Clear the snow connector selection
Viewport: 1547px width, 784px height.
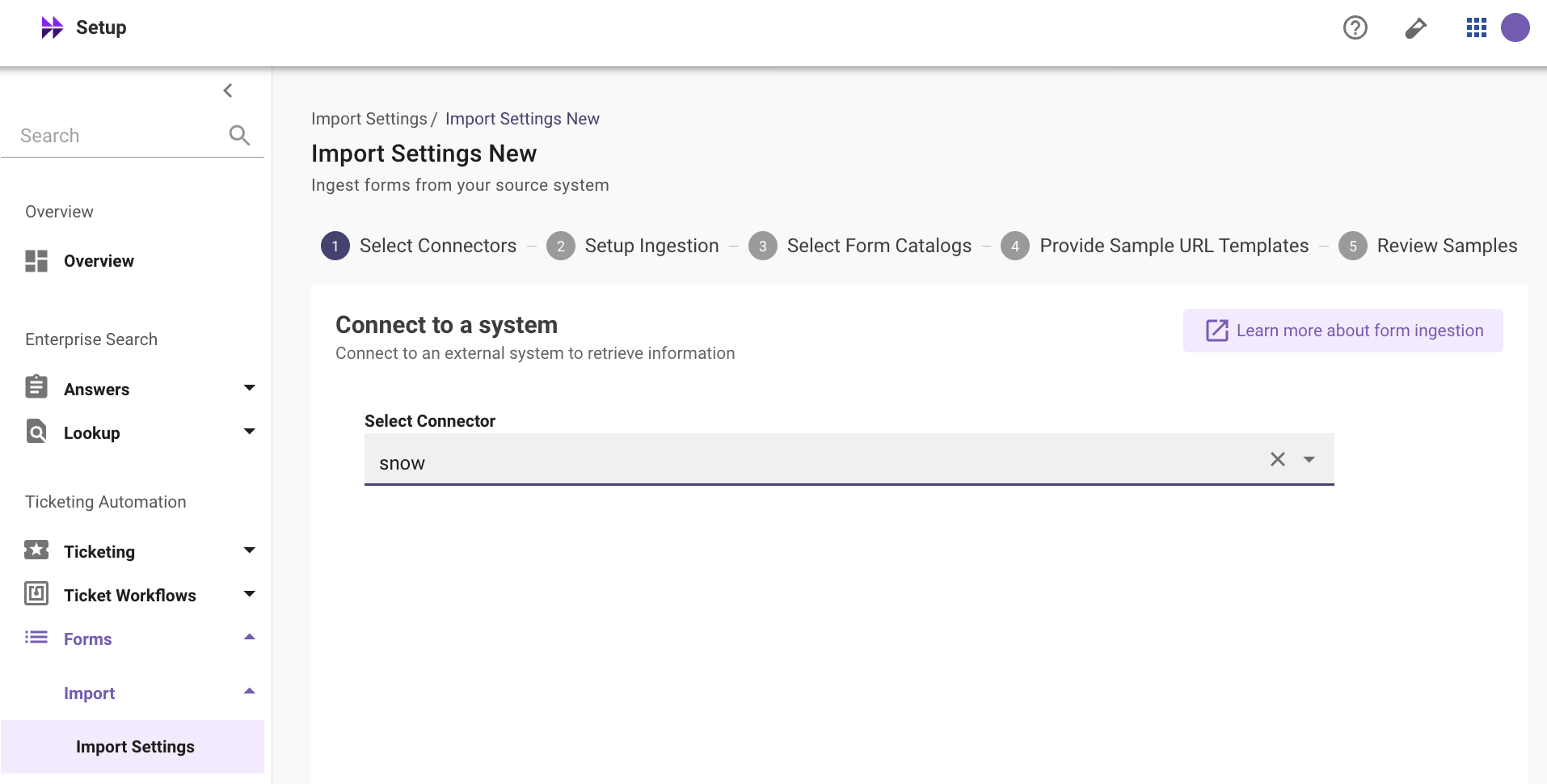click(1278, 459)
